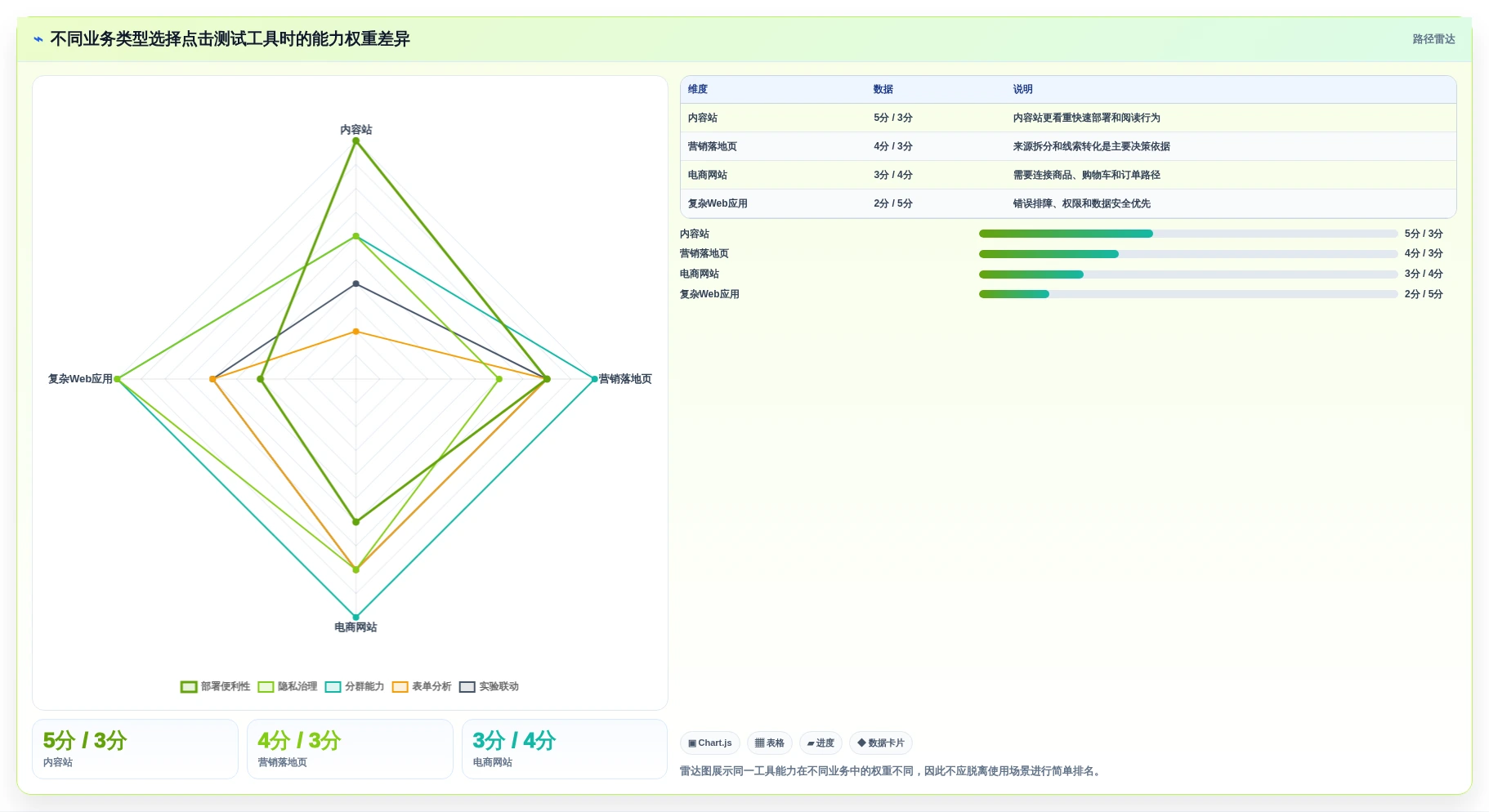Click dark green data point at 内容站 top
The height and width of the screenshot is (812, 1489).
355,141
